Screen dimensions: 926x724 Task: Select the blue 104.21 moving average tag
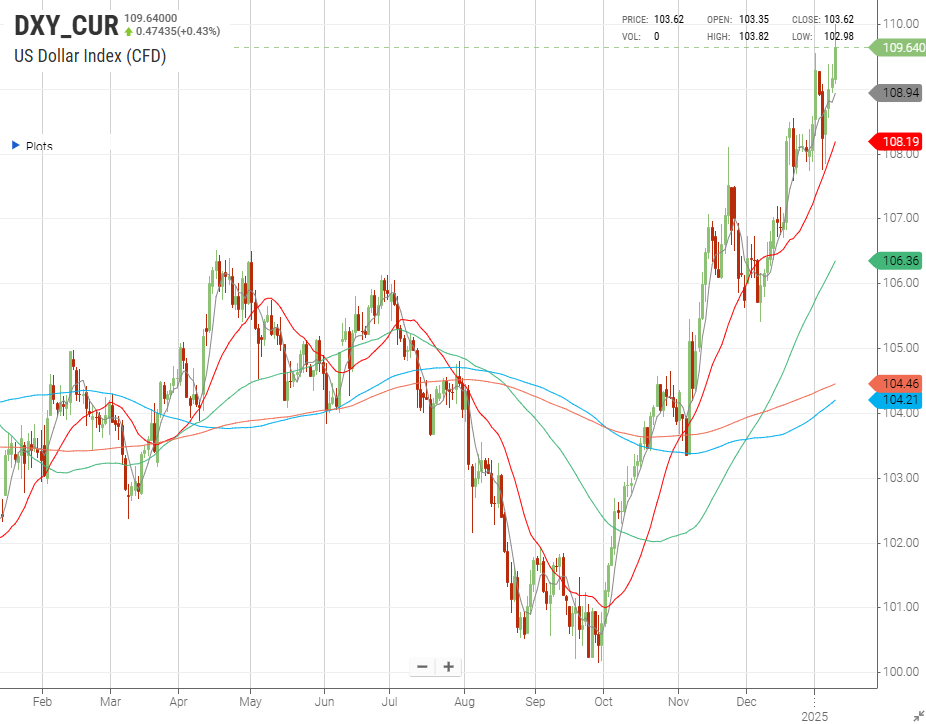(900, 400)
